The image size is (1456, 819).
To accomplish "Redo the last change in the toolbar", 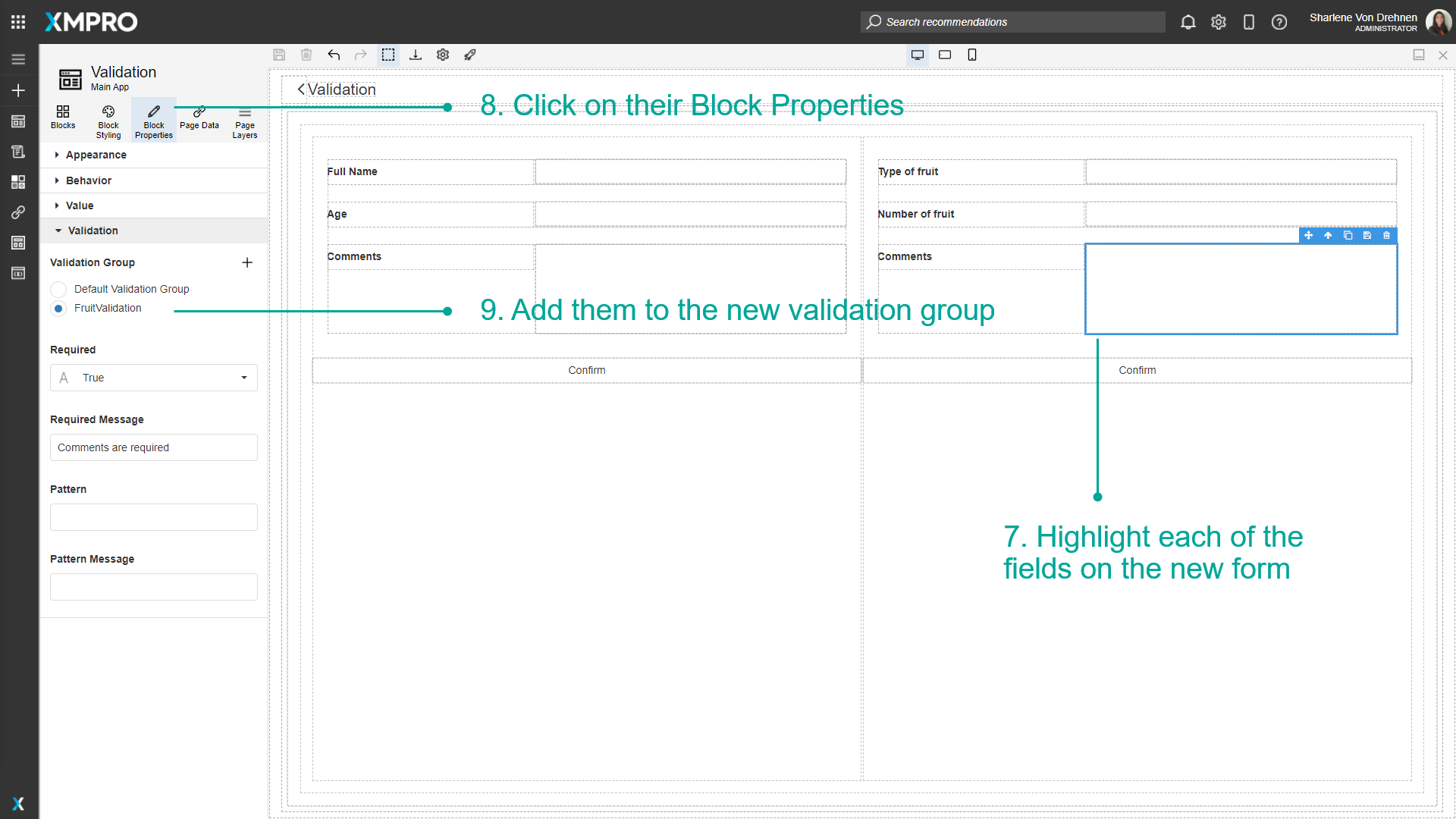I will click(361, 55).
